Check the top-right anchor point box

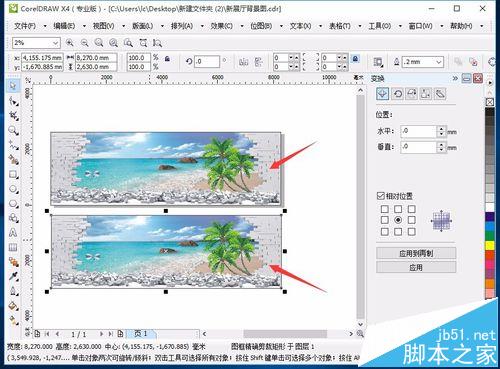click(x=412, y=209)
